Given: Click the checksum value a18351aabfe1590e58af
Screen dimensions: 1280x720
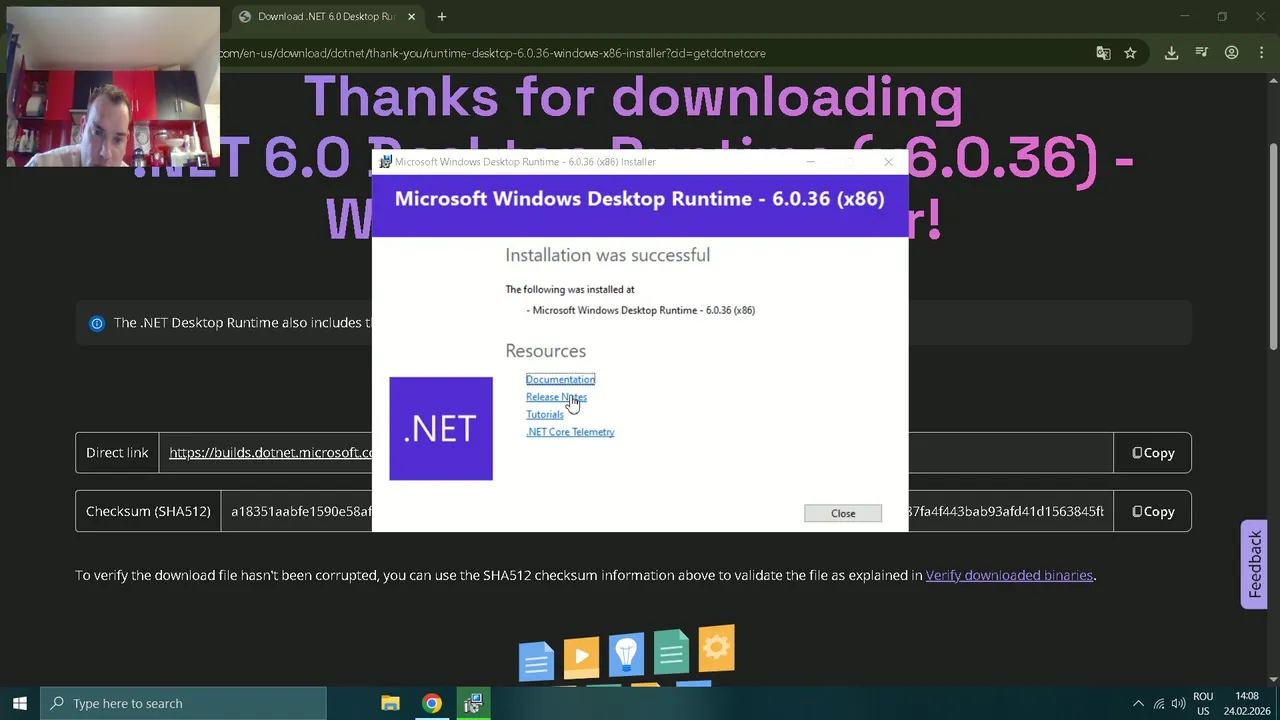Looking at the screenshot, I should [301, 511].
